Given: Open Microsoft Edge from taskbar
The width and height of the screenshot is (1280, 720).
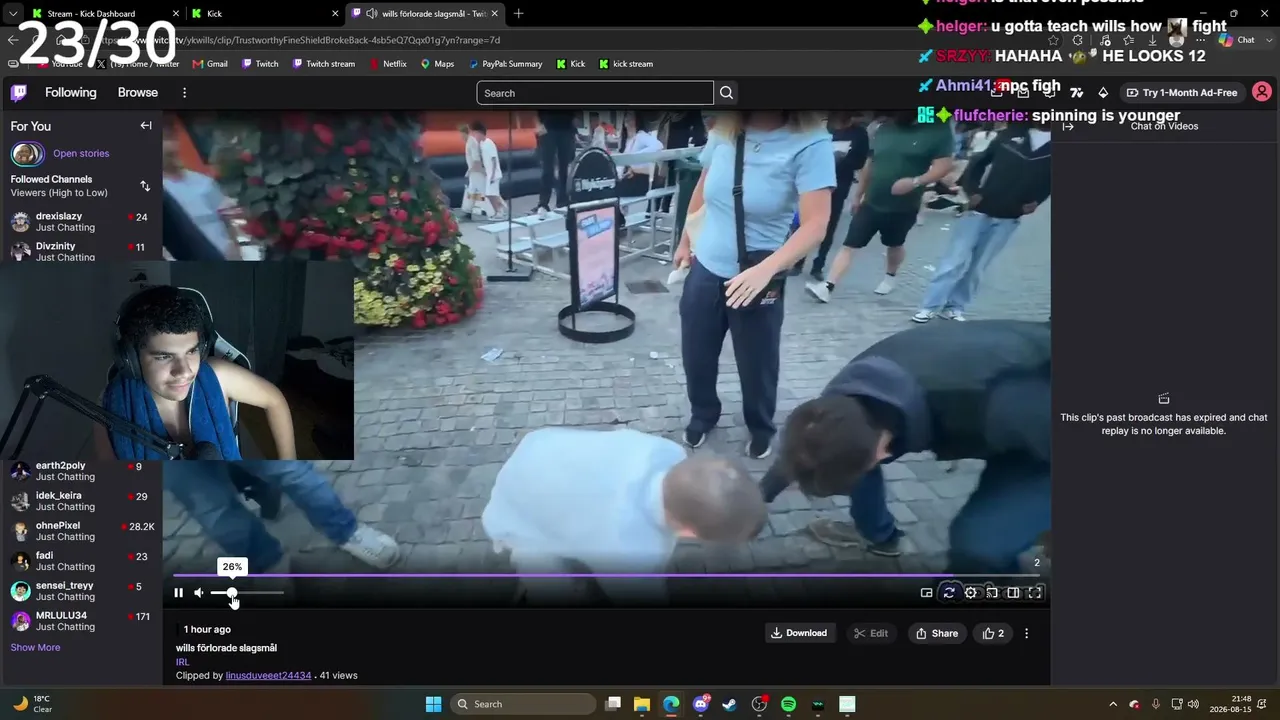Looking at the screenshot, I should (x=671, y=704).
